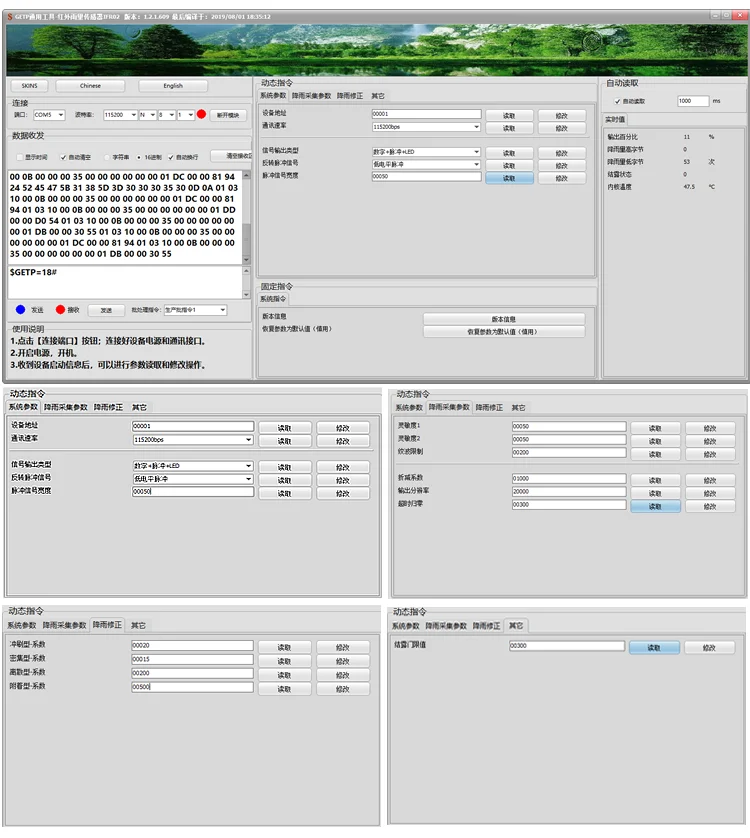Select the 实时值 tab under 自动读取
This screenshot has height=838, width=750.
(x=615, y=119)
